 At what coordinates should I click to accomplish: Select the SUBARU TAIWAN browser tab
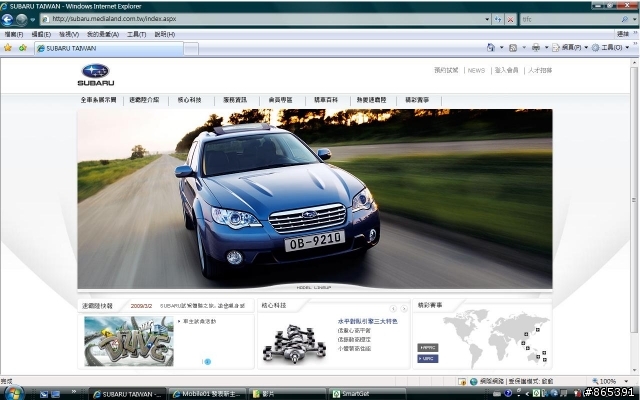click(x=109, y=48)
